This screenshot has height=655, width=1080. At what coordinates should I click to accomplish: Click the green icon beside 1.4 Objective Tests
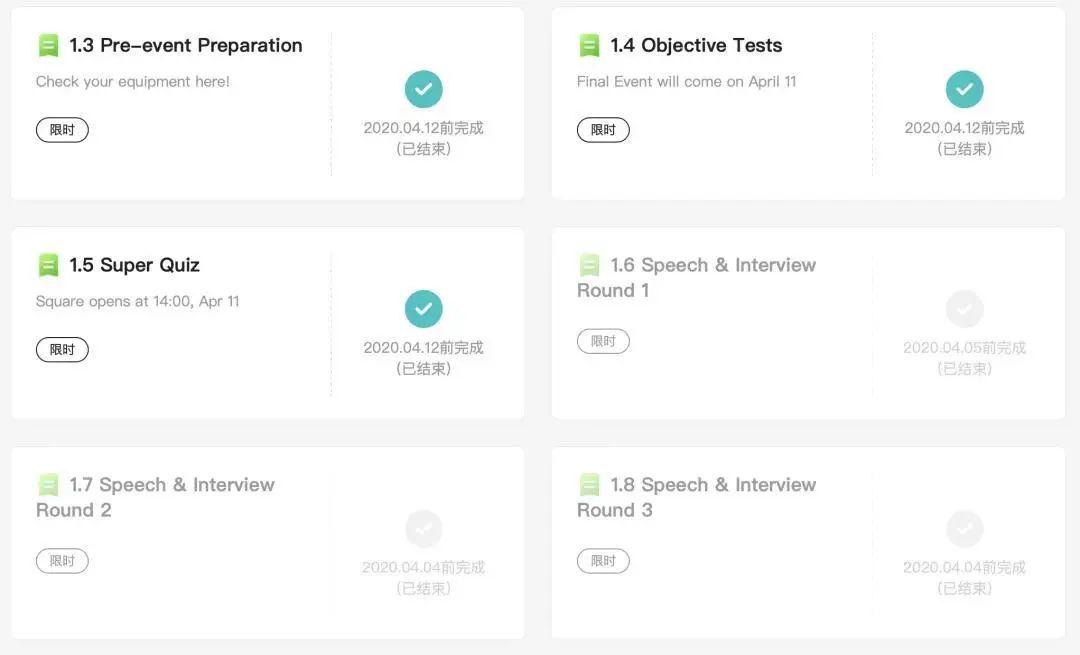pos(589,46)
